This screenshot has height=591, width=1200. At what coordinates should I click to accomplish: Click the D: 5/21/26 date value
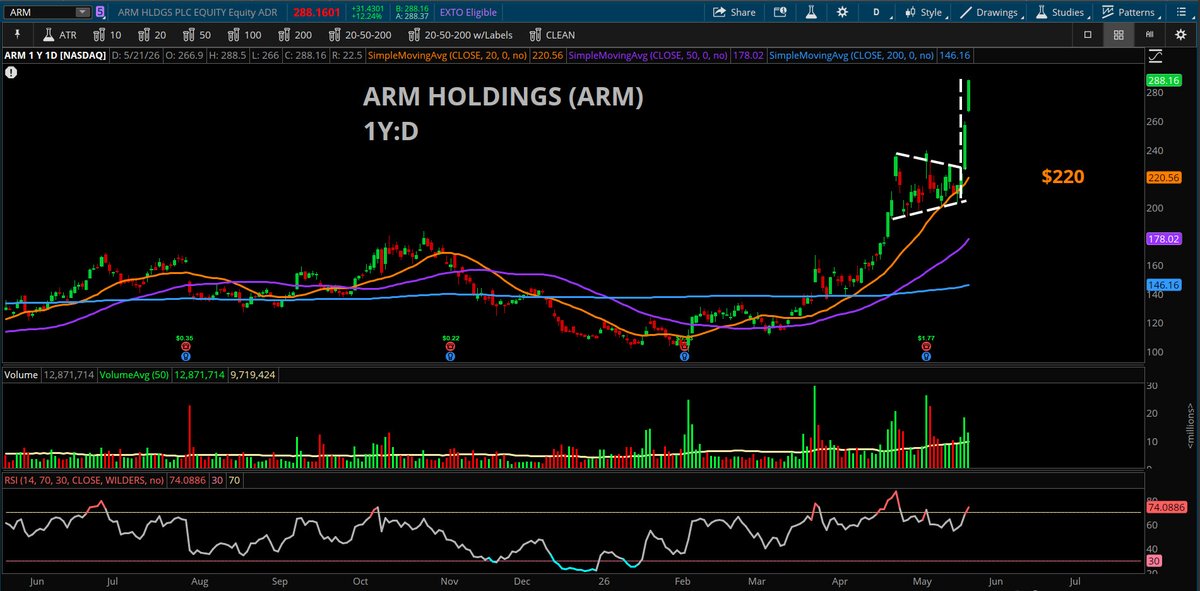[x=134, y=56]
